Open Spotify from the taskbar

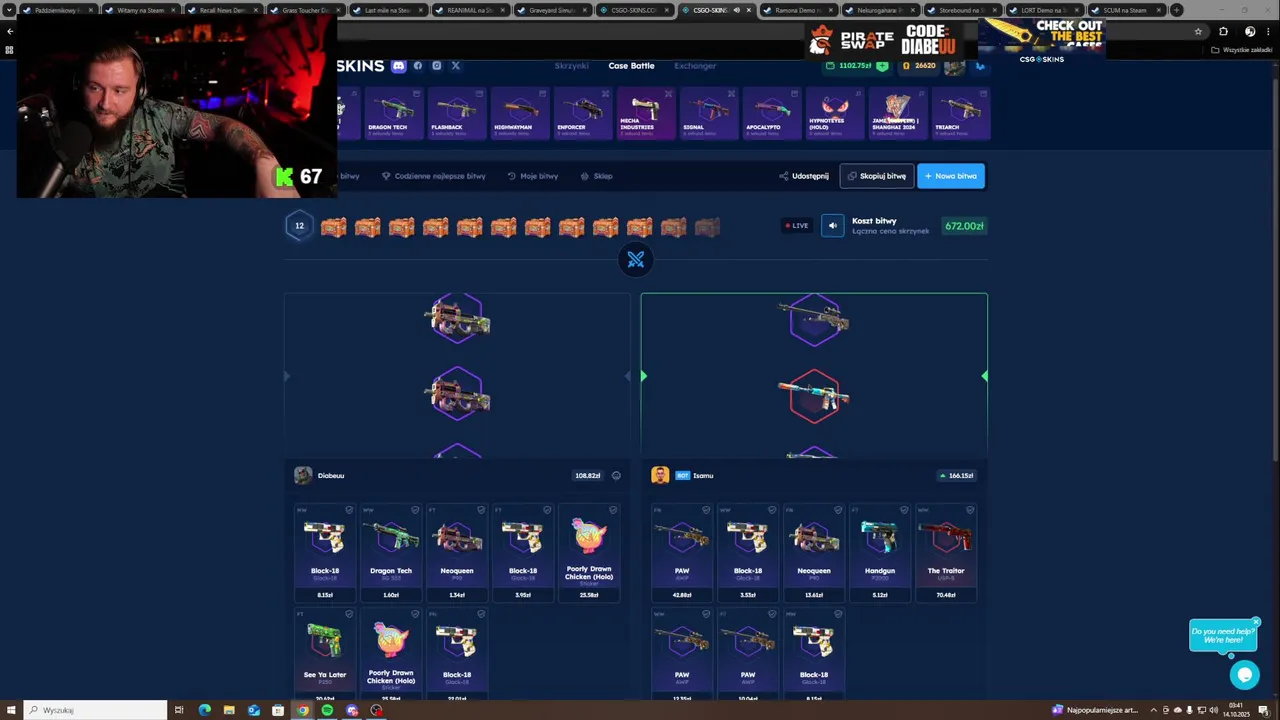[x=327, y=710]
